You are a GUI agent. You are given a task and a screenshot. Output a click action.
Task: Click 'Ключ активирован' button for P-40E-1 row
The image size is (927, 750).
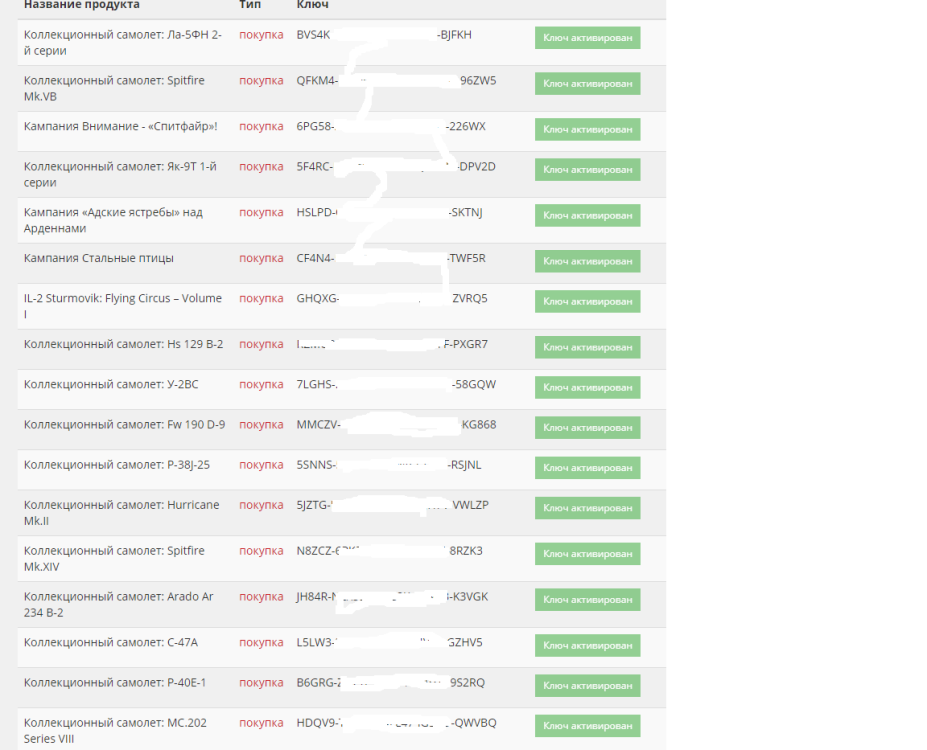click(587, 686)
